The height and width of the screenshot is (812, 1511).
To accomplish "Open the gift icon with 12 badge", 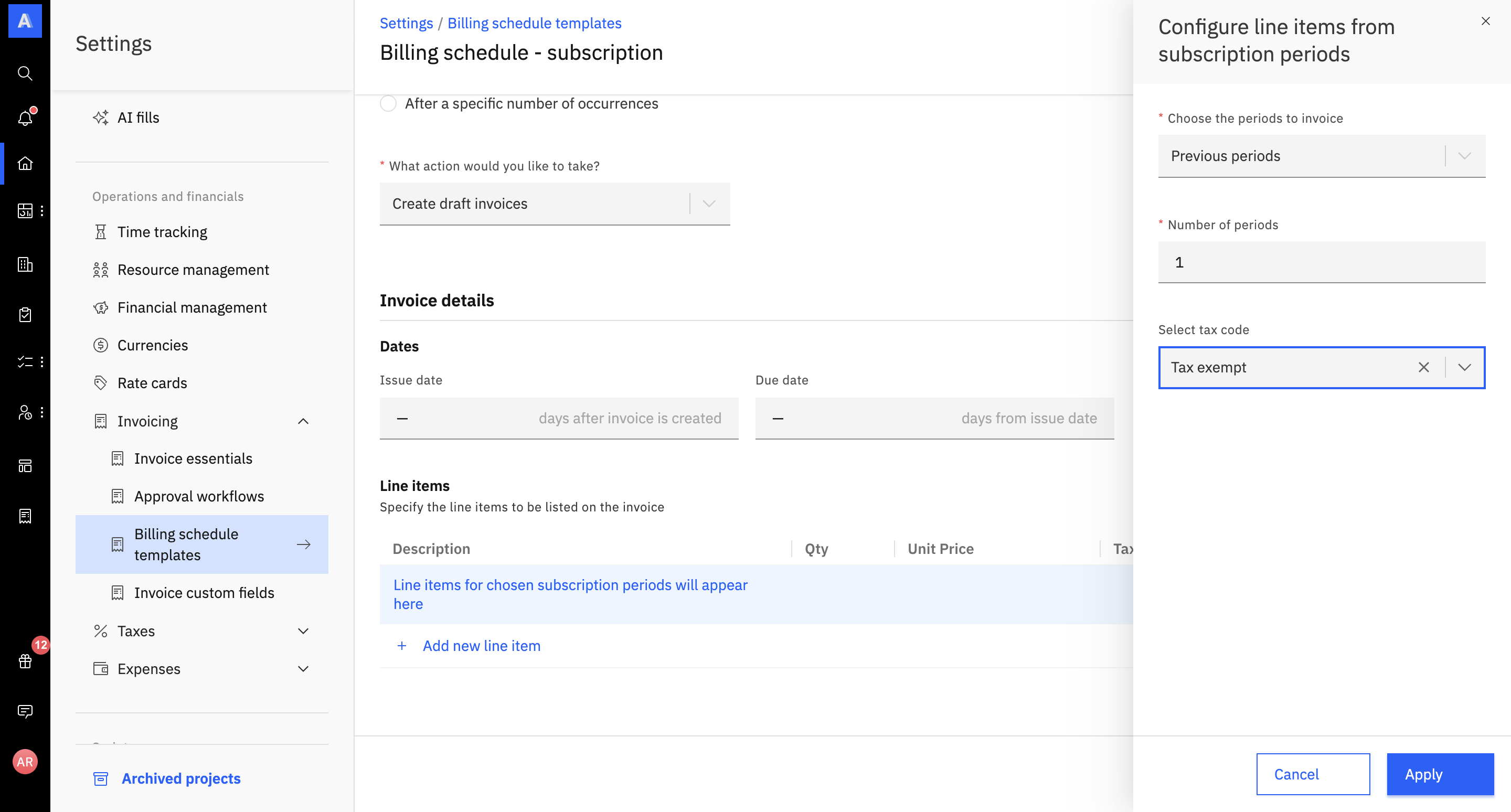I will pos(25,661).
